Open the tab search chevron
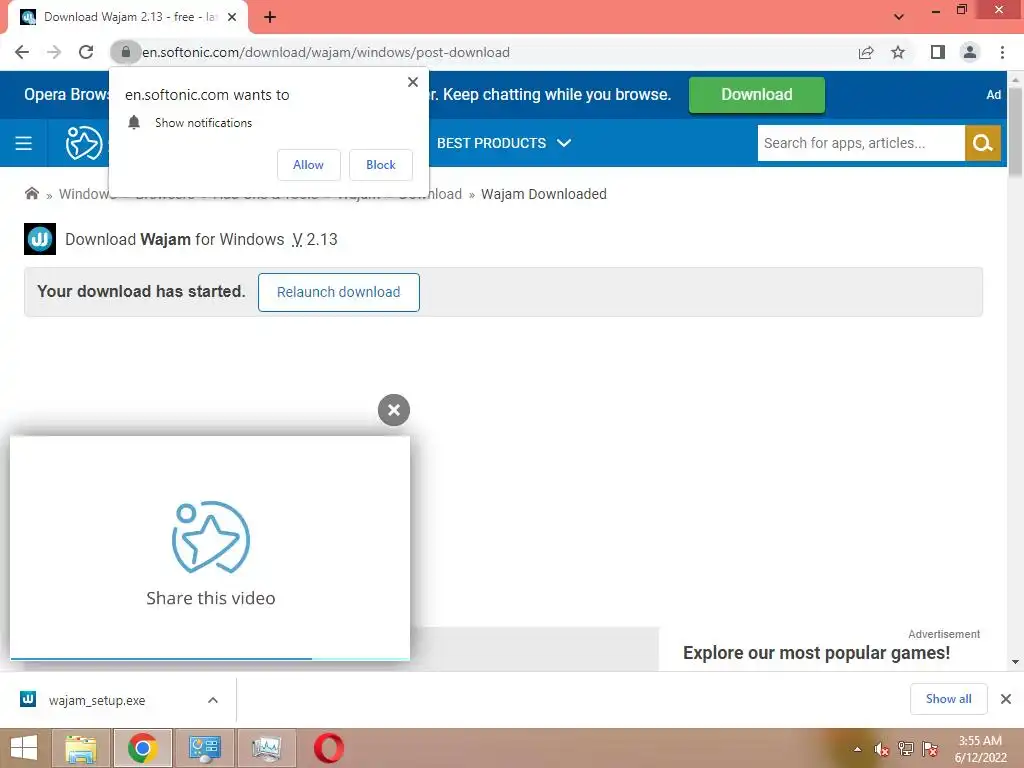Image resolution: width=1024 pixels, height=768 pixels. point(899,17)
